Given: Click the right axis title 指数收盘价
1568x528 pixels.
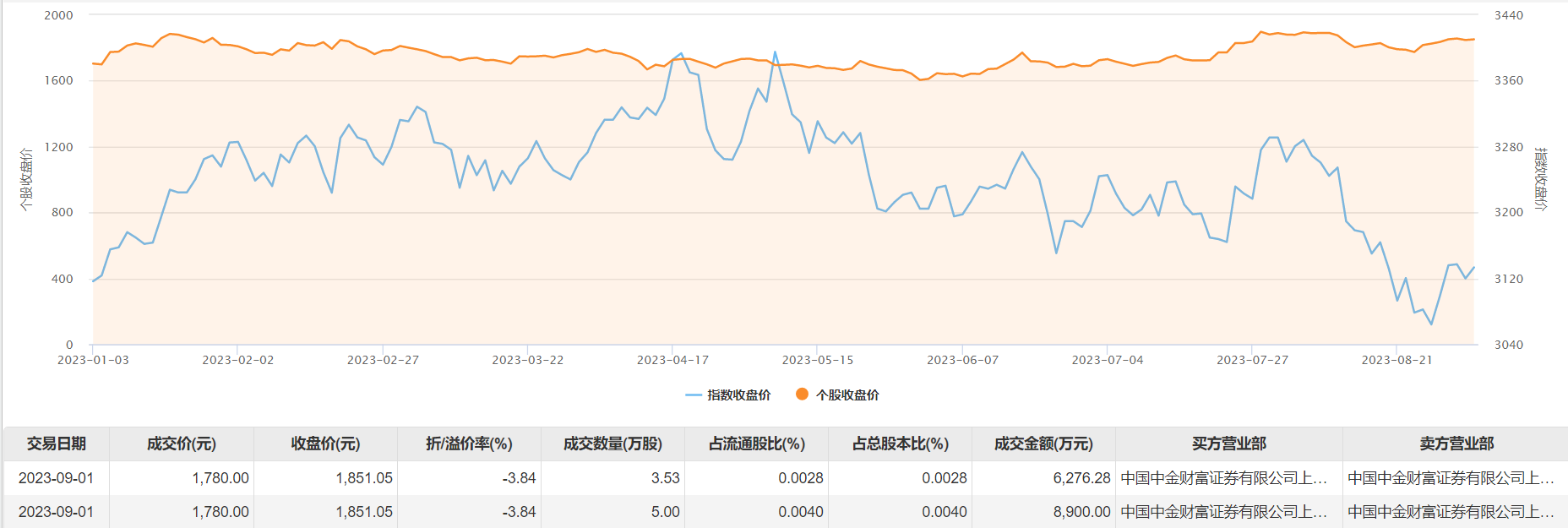Looking at the screenshot, I should coord(1542,179).
